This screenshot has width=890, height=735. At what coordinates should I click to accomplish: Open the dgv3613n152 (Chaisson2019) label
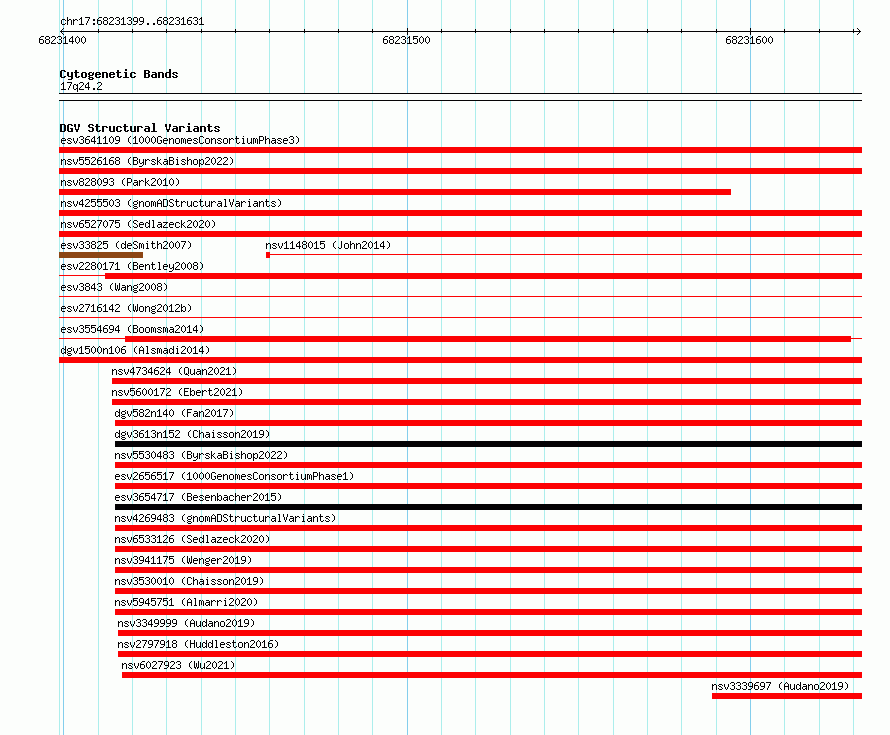point(192,434)
